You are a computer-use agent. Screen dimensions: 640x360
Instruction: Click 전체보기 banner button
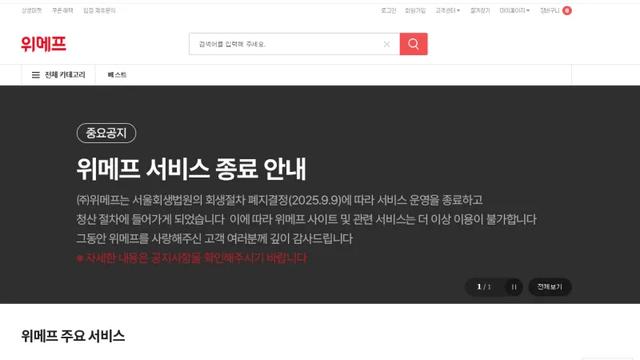(x=550, y=287)
